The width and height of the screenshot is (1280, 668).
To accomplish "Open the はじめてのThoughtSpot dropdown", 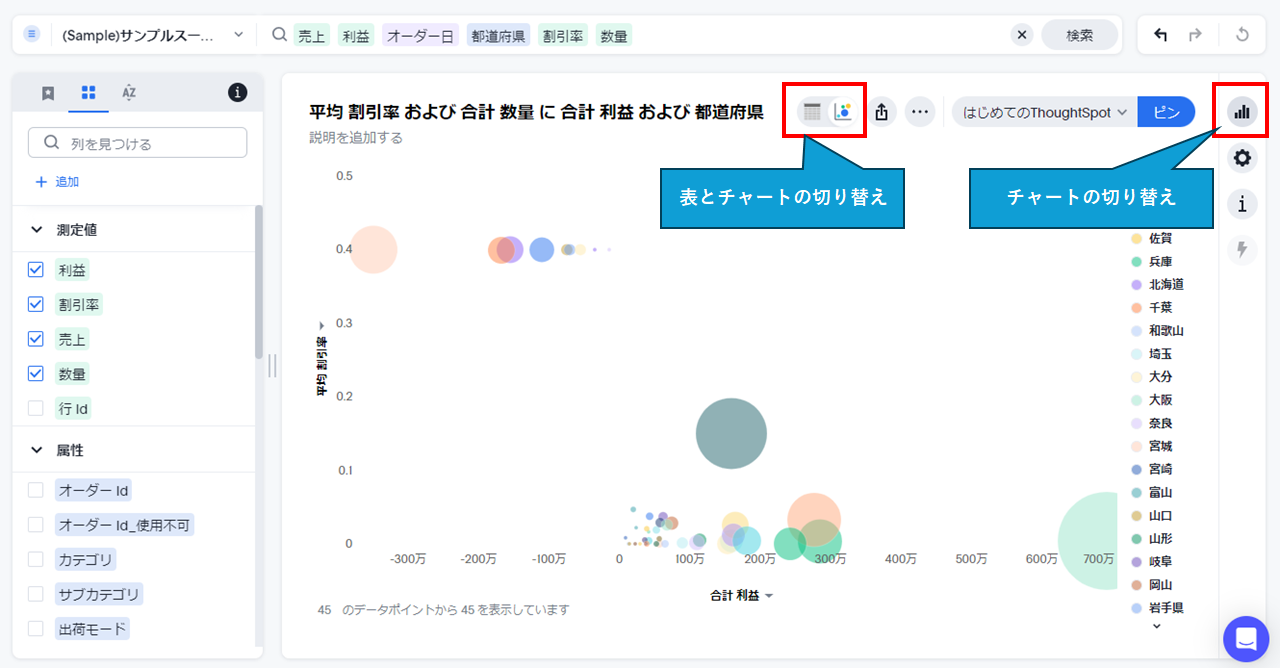I will (1044, 112).
